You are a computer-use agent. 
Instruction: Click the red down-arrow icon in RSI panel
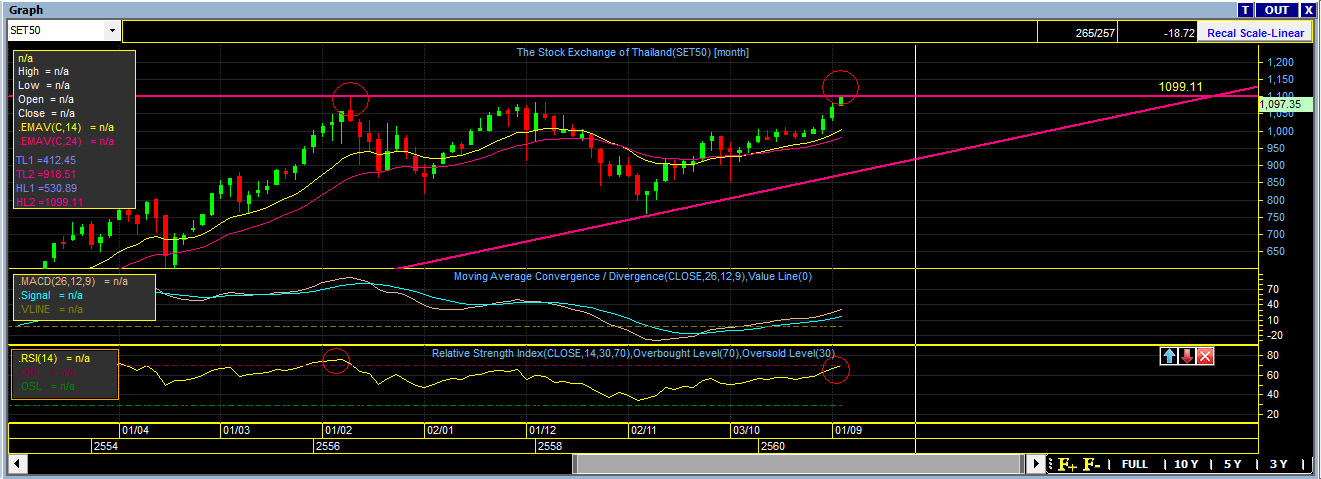pyautogui.click(x=1187, y=356)
